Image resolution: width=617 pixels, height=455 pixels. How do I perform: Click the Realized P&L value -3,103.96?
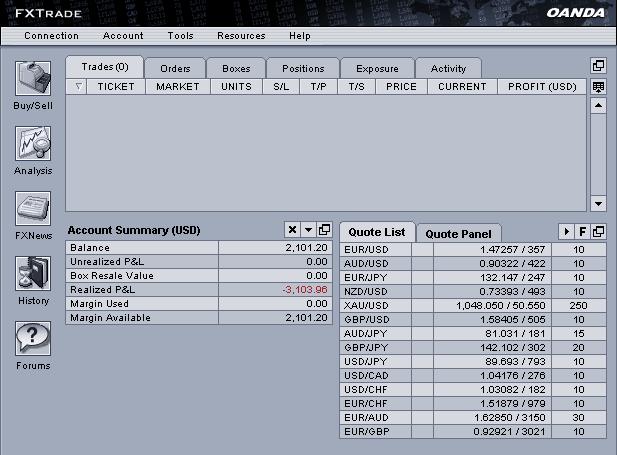click(x=305, y=290)
